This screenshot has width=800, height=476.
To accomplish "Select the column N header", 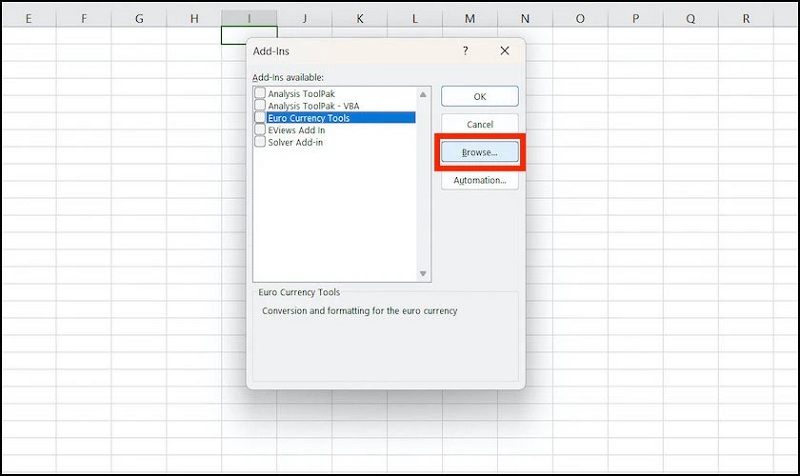I will (x=526, y=18).
